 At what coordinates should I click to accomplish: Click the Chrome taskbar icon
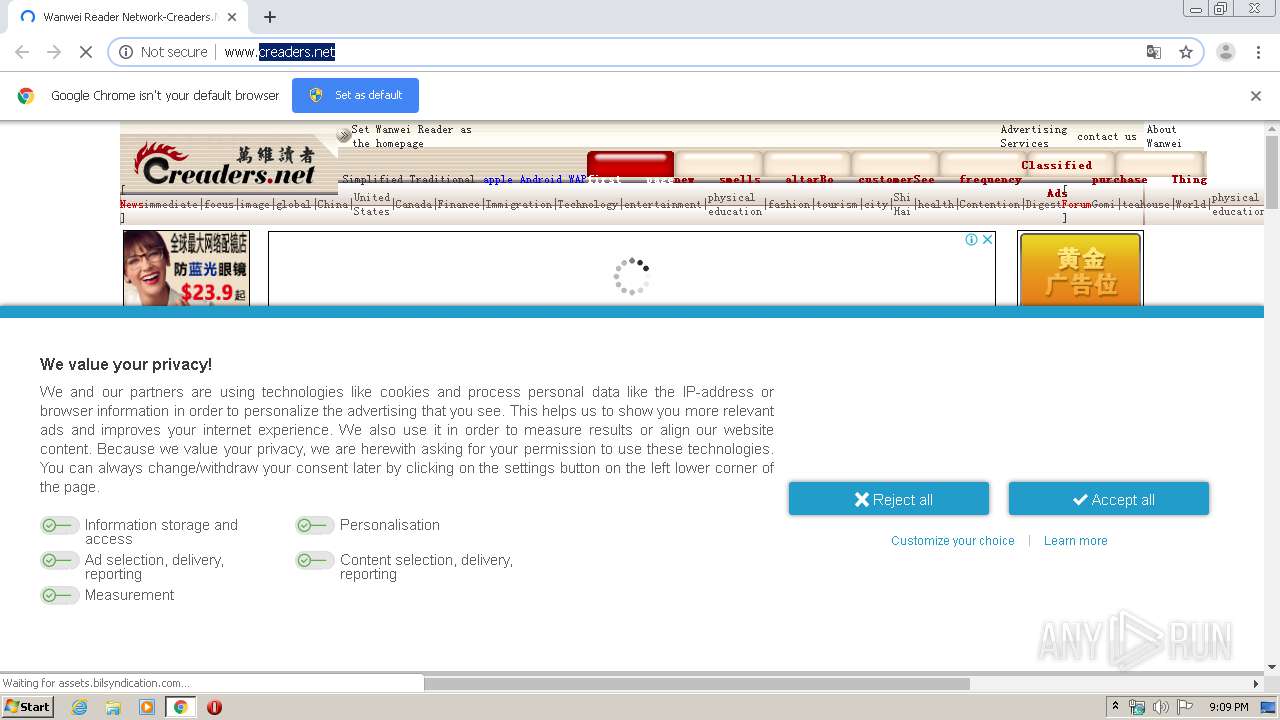pyautogui.click(x=180, y=707)
